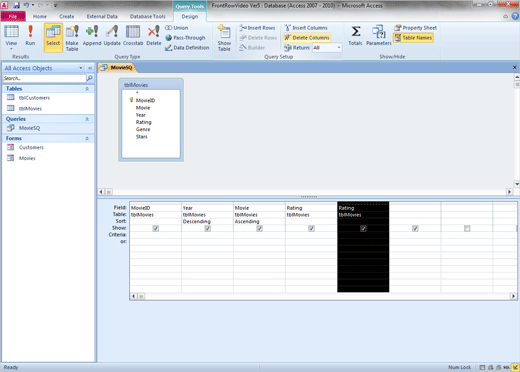The height and width of the screenshot is (372, 520).
Task: Switch to the Create ribbon tab
Action: pyautogui.click(x=67, y=16)
